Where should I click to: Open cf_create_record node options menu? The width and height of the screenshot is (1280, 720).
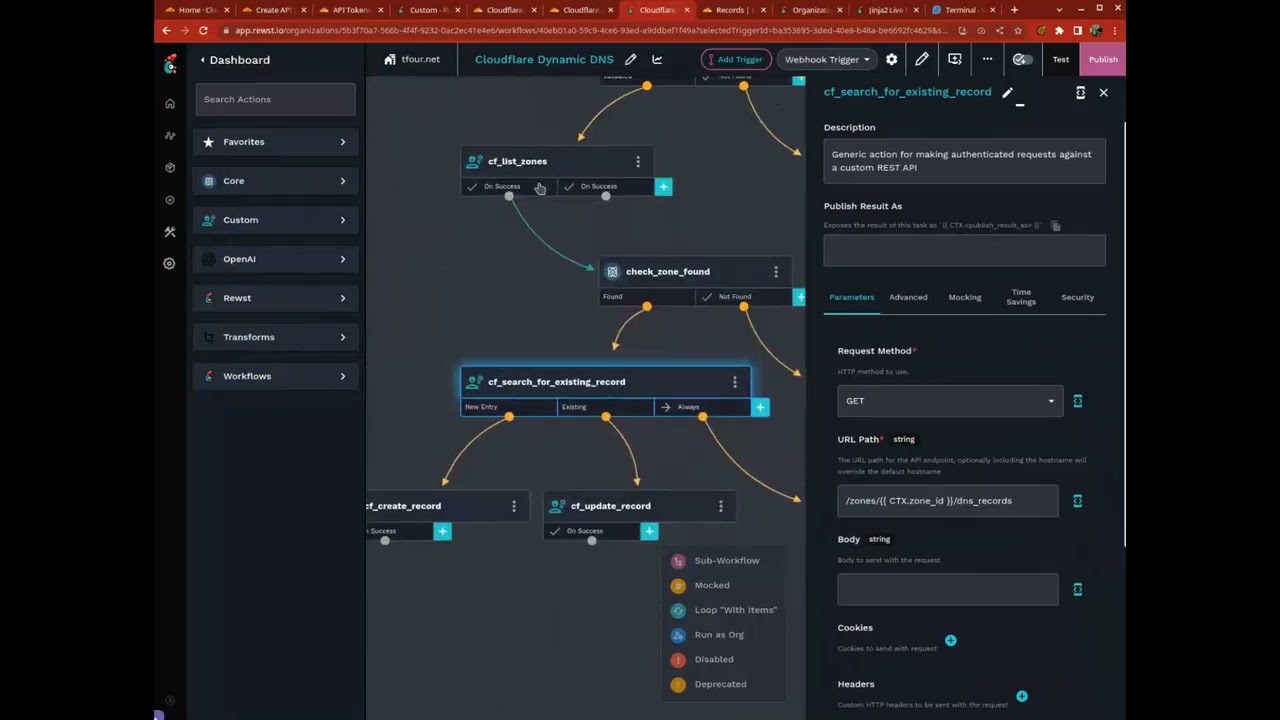click(x=514, y=506)
